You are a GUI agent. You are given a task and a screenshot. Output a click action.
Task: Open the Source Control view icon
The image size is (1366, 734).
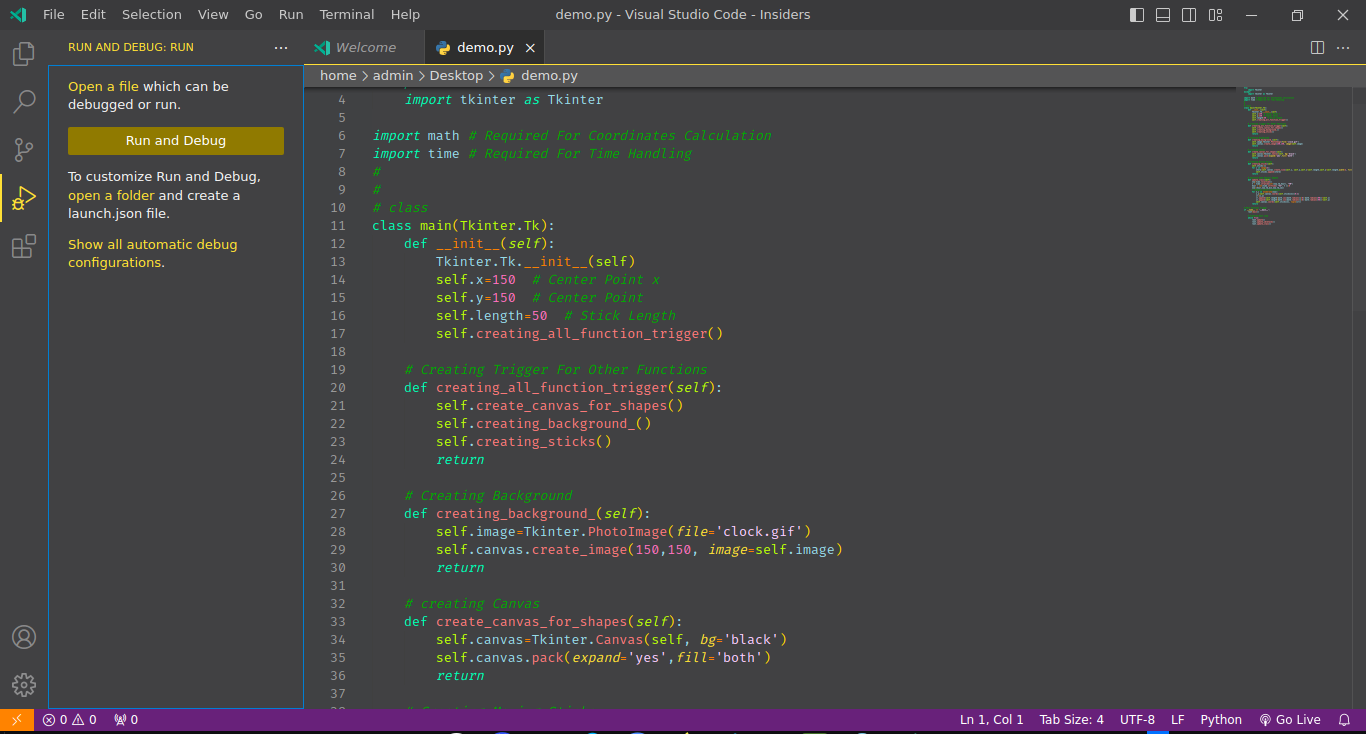tap(24, 150)
